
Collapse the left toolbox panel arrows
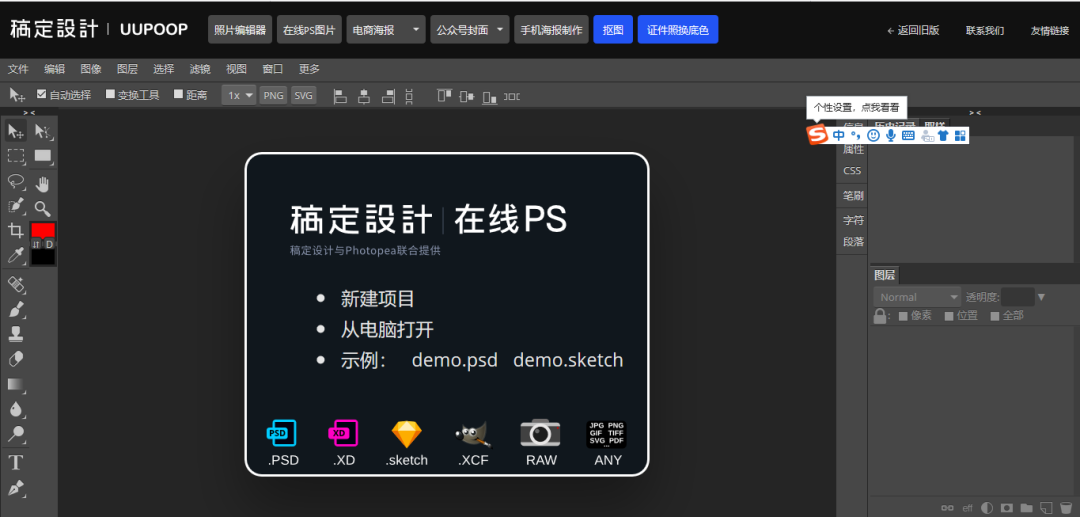[29, 112]
